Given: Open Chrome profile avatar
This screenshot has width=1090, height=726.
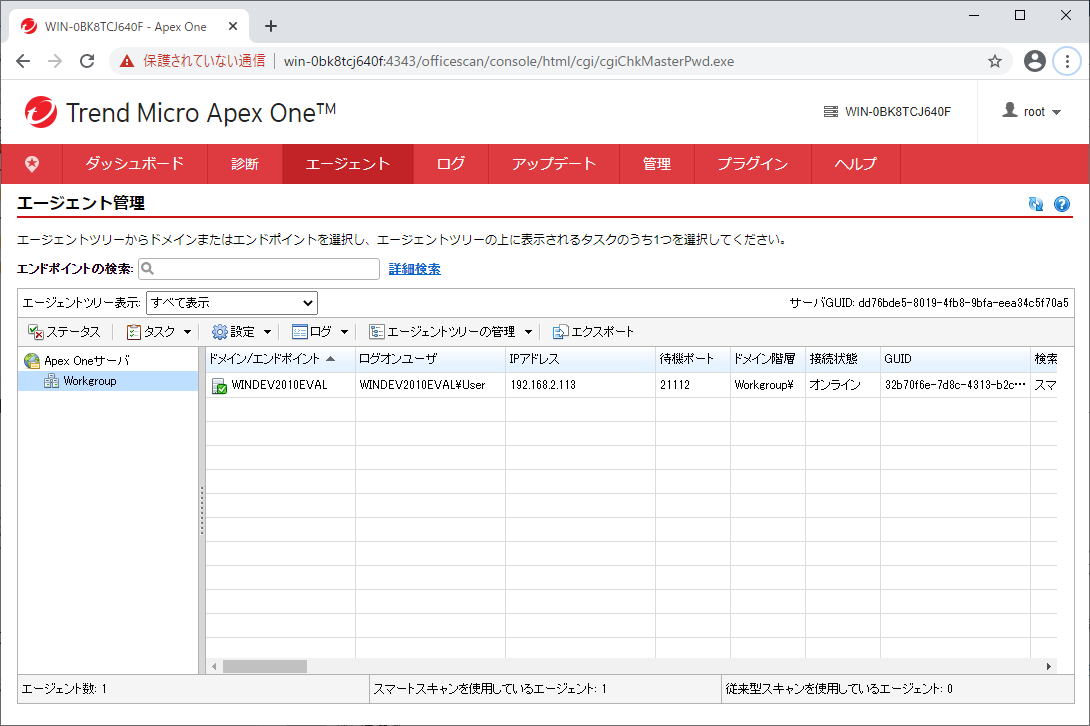Looking at the screenshot, I should (x=1034, y=61).
